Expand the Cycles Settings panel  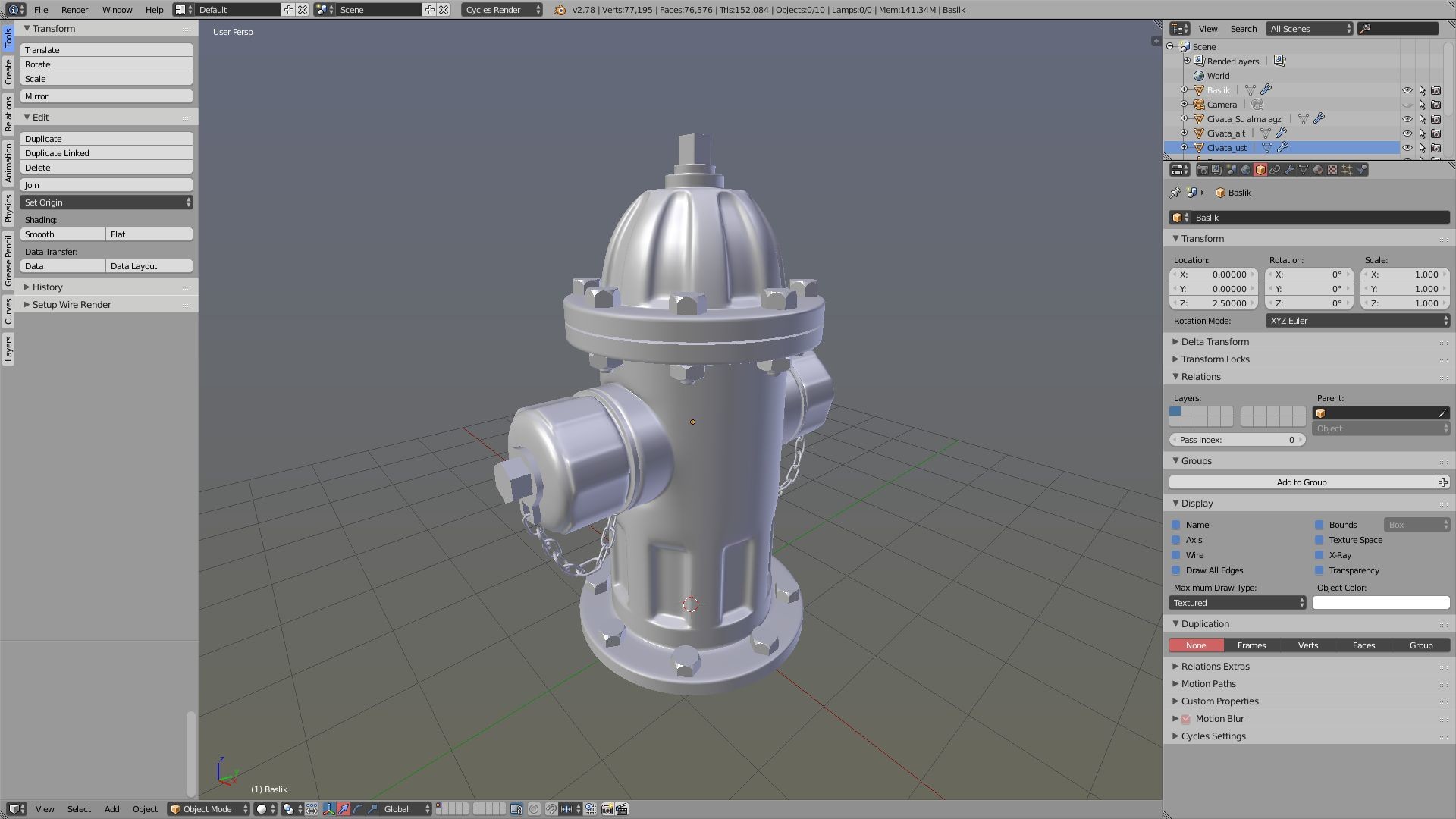[x=1213, y=736]
